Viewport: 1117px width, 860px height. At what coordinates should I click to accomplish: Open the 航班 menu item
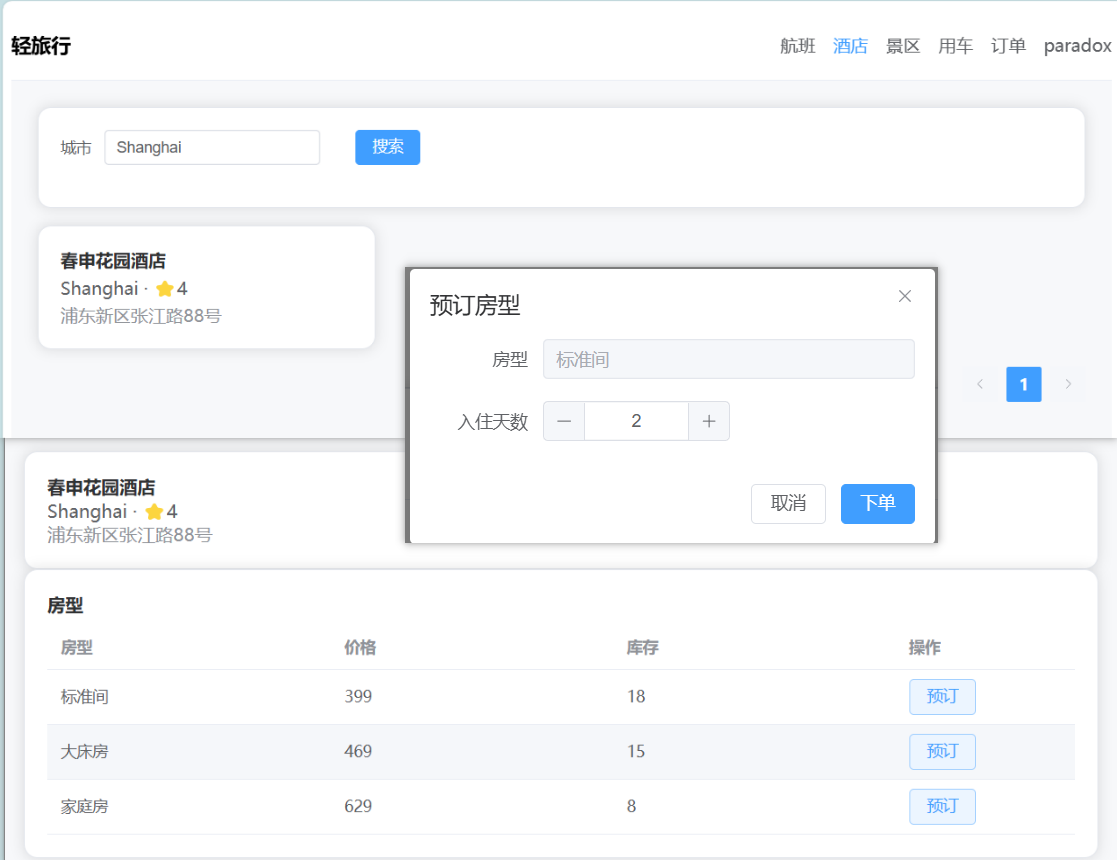[x=798, y=46]
